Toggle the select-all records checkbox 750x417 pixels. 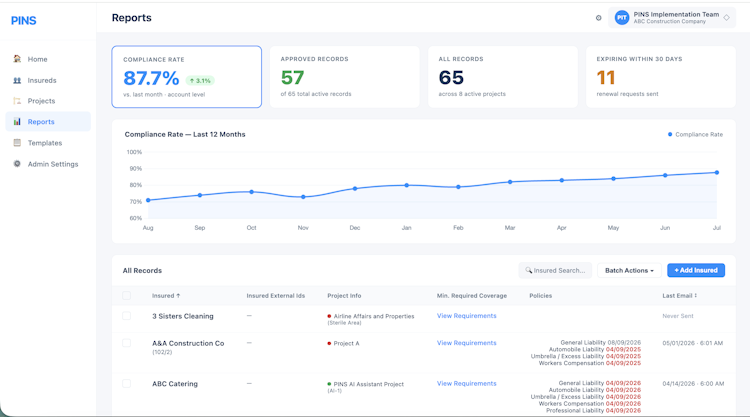click(126, 296)
